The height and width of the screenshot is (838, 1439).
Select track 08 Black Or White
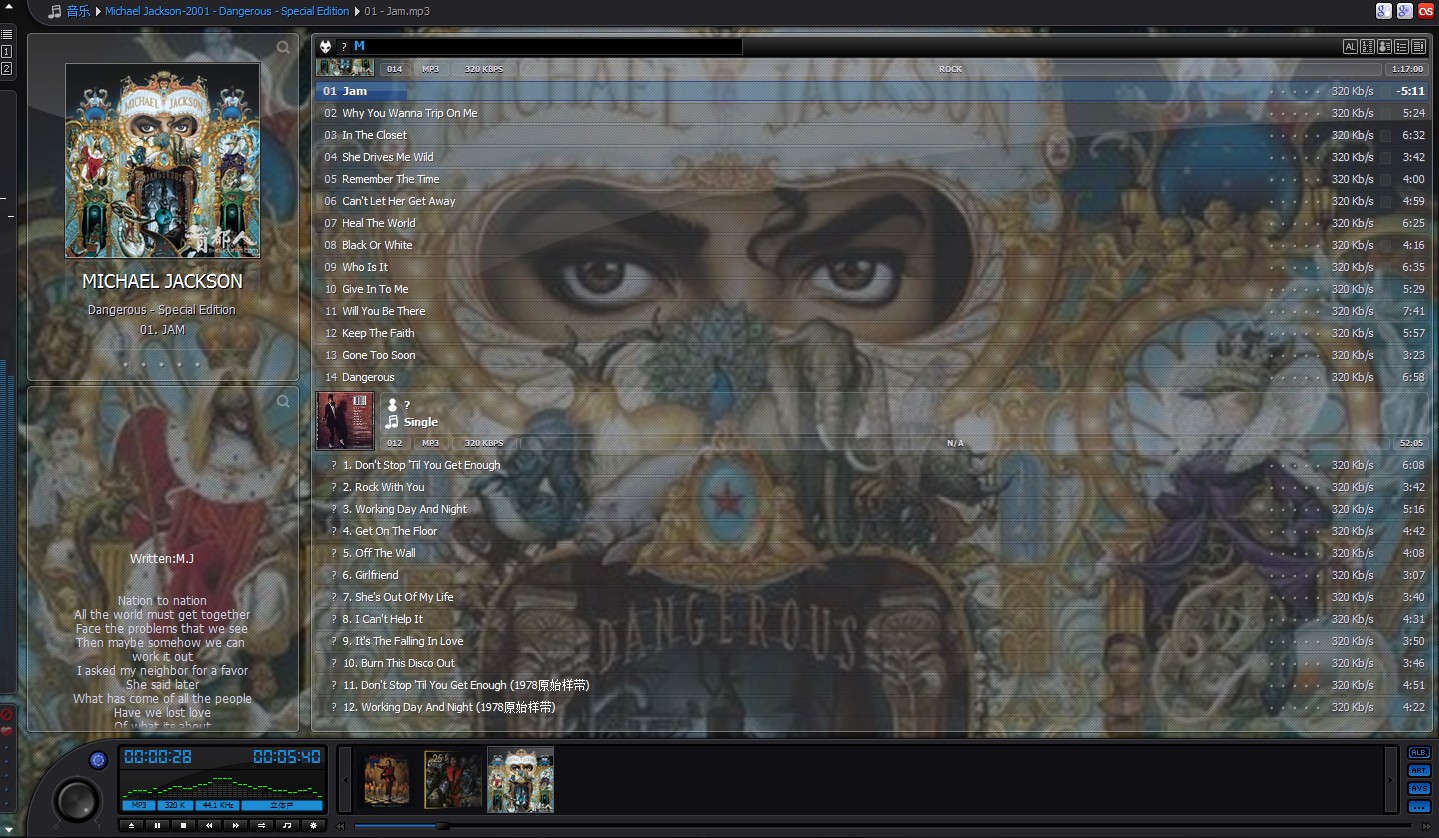tap(870, 245)
